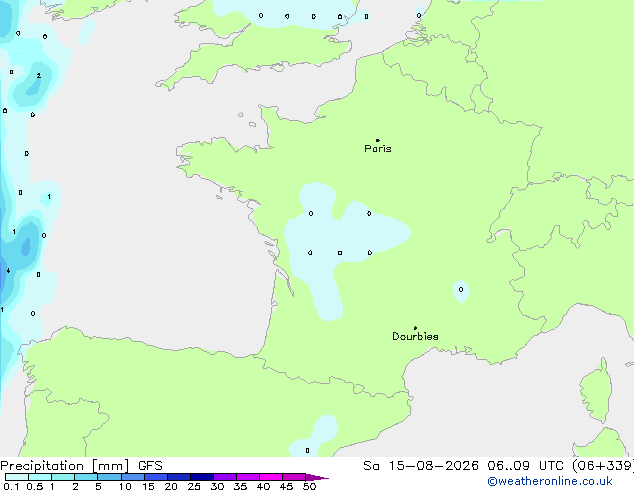Image resolution: width=634 pixels, height=490 pixels.
Task: Pick the 0.1–0.5 mm legend swatch
Action: coord(17,477)
